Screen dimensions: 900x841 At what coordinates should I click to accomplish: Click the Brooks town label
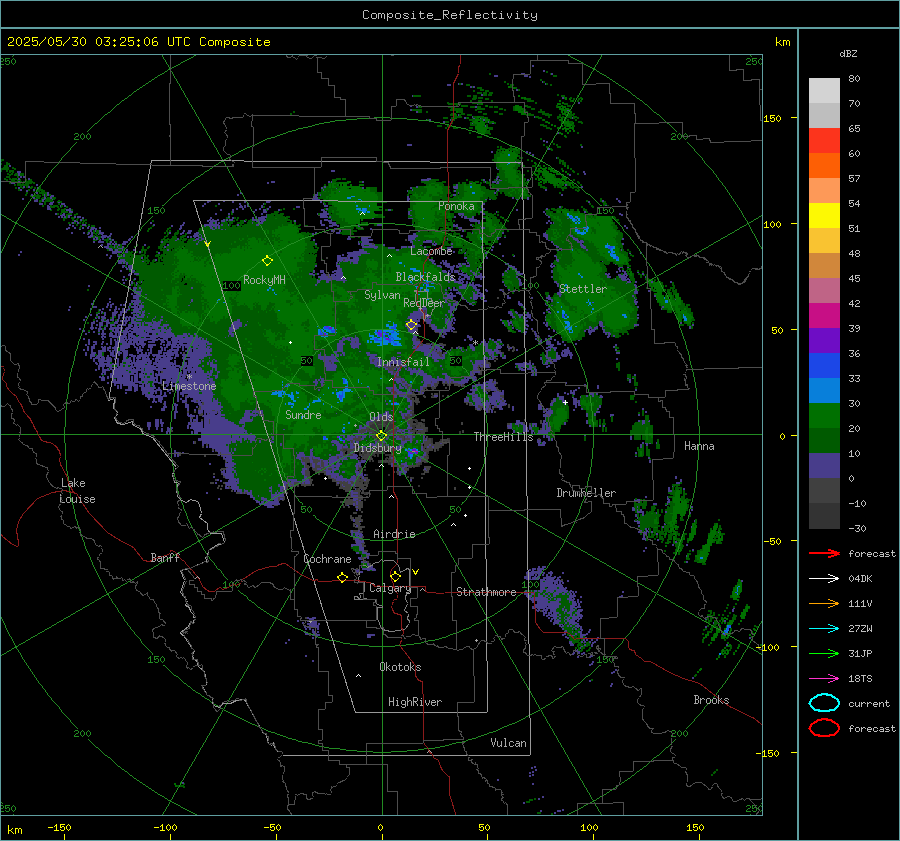coord(711,700)
